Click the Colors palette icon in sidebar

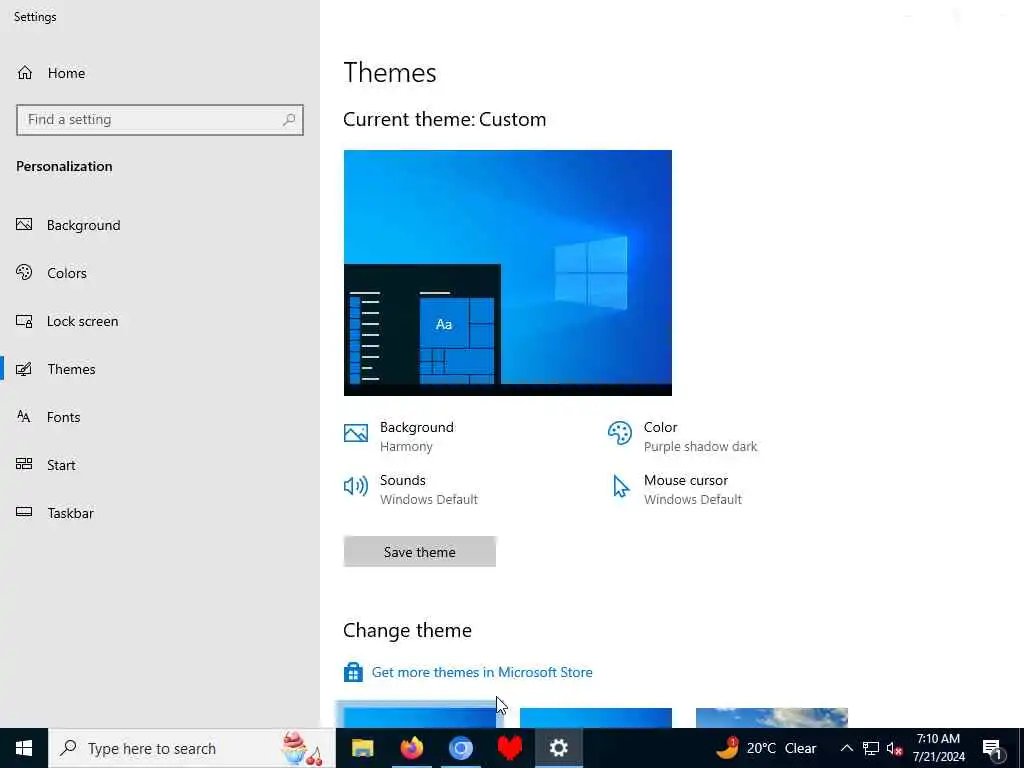(24, 272)
